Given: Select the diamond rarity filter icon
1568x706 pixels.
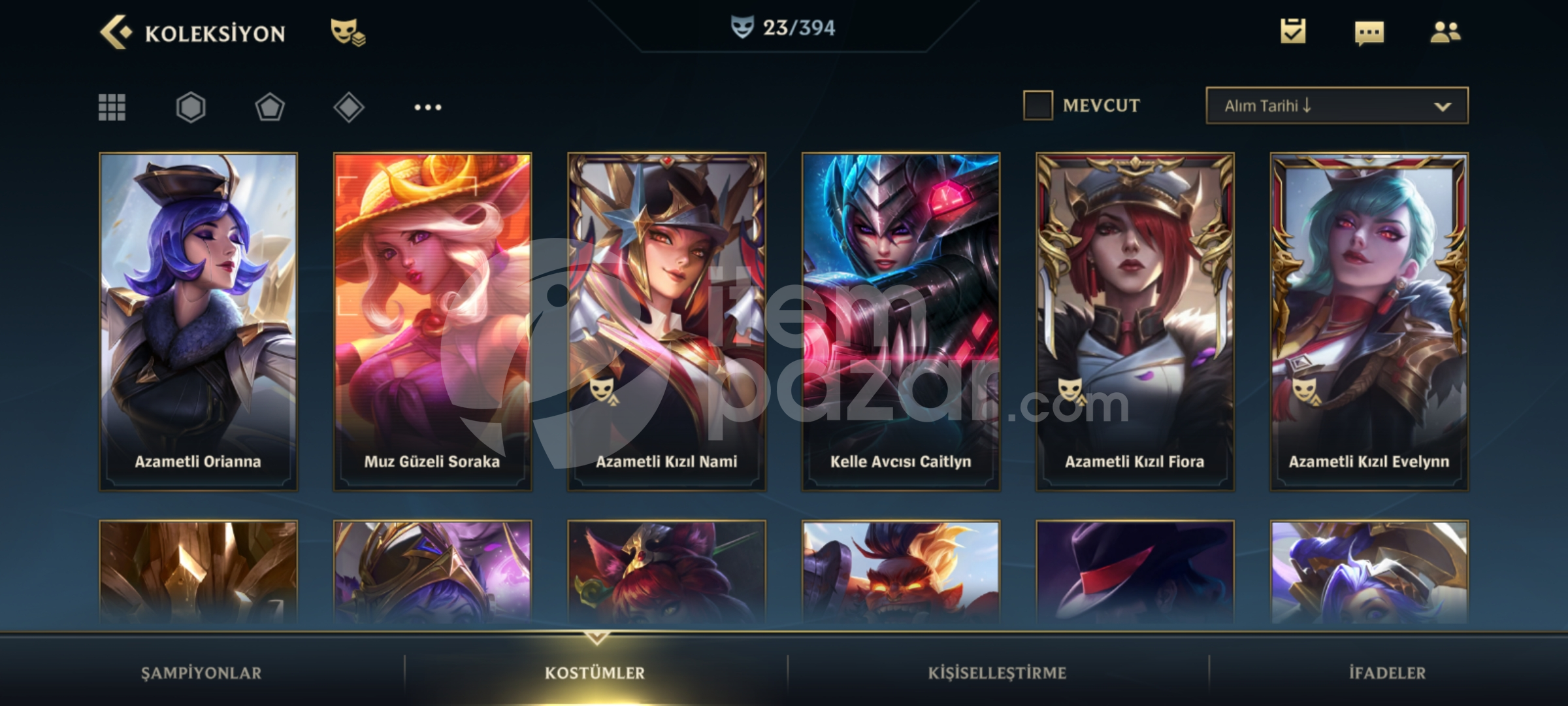Looking at the screenshot, I should tap(349, 107).
